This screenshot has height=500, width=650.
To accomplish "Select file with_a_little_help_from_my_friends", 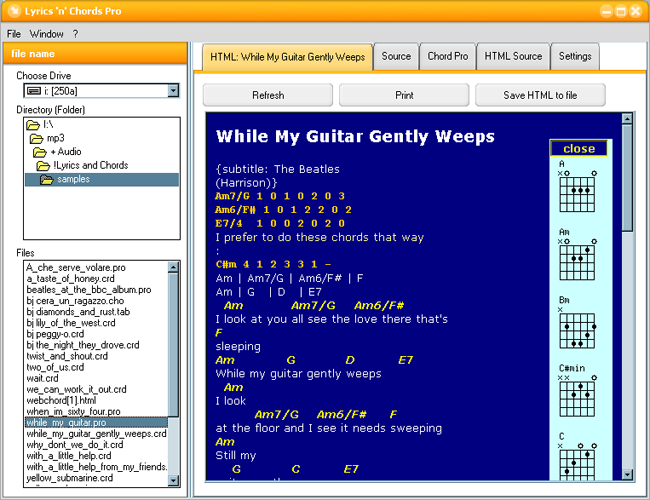I will (97, 467).
